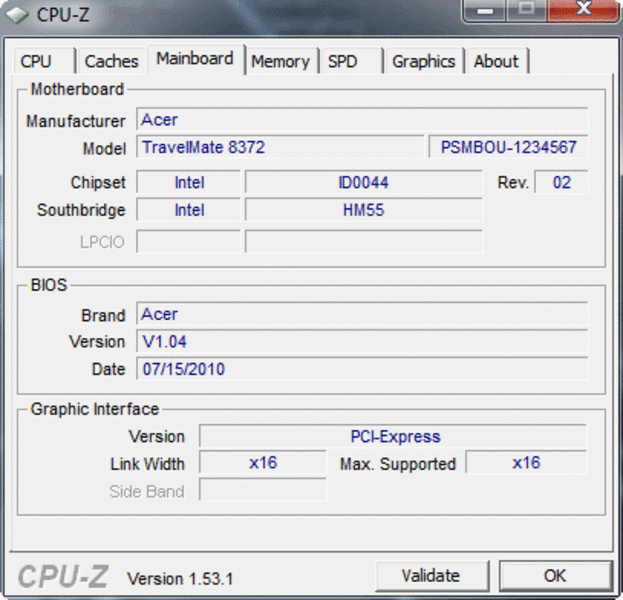This screenshot has width=623, height=600.
Task: Select the Mainboard tab
Action: (195, 59)
